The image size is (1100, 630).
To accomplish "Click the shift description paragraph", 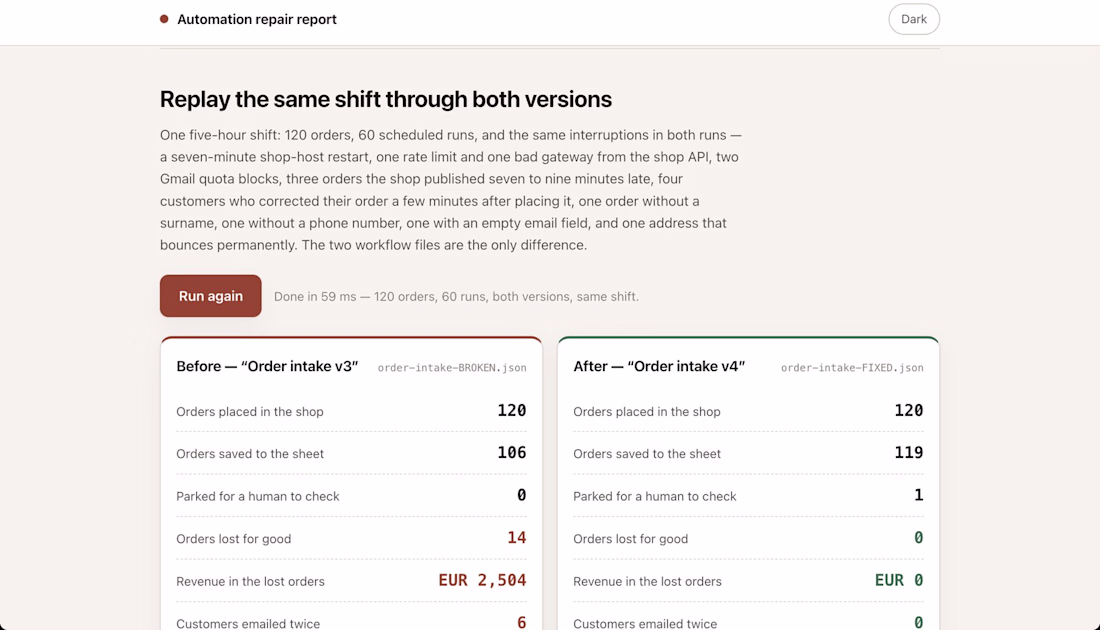I will tap(451, 189).
